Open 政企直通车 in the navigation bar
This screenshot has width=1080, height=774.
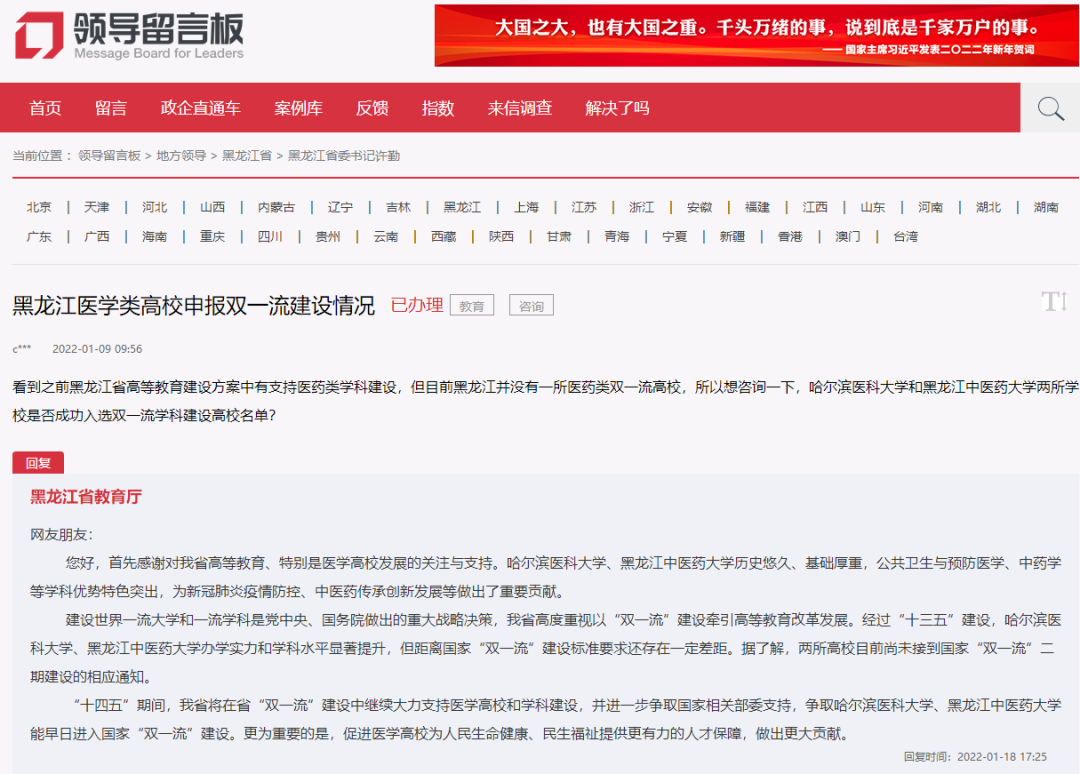(200, 108)
